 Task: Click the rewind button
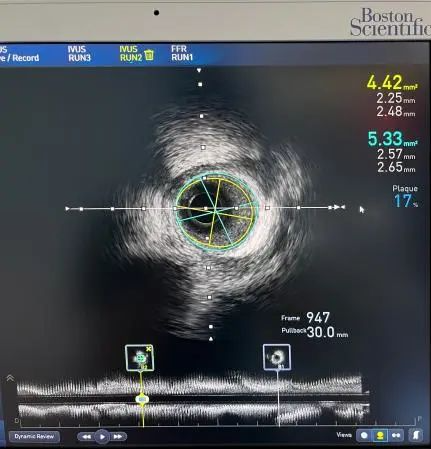coord(86,436)
